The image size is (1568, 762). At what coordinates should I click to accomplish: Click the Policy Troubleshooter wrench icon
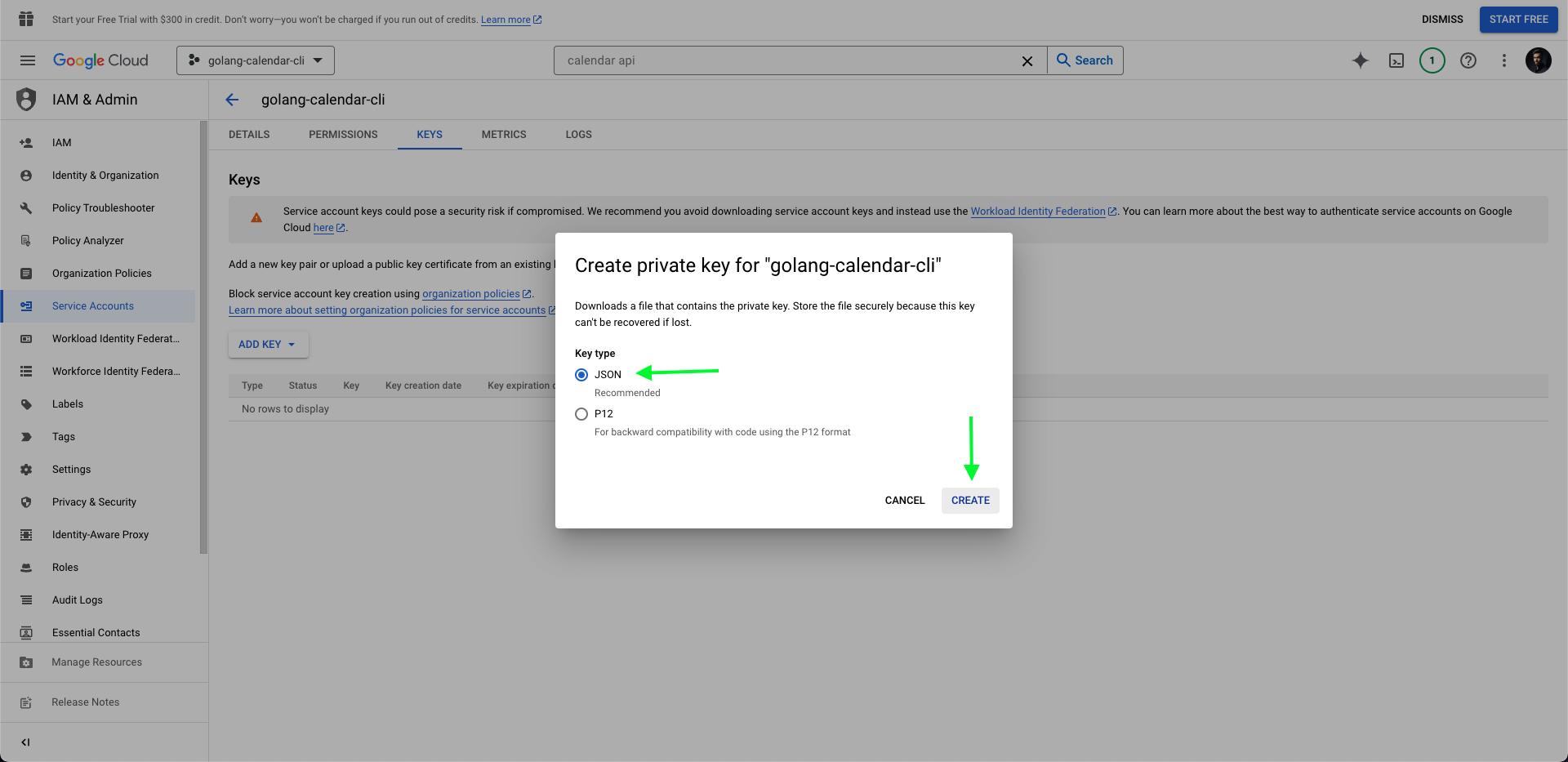26,208
